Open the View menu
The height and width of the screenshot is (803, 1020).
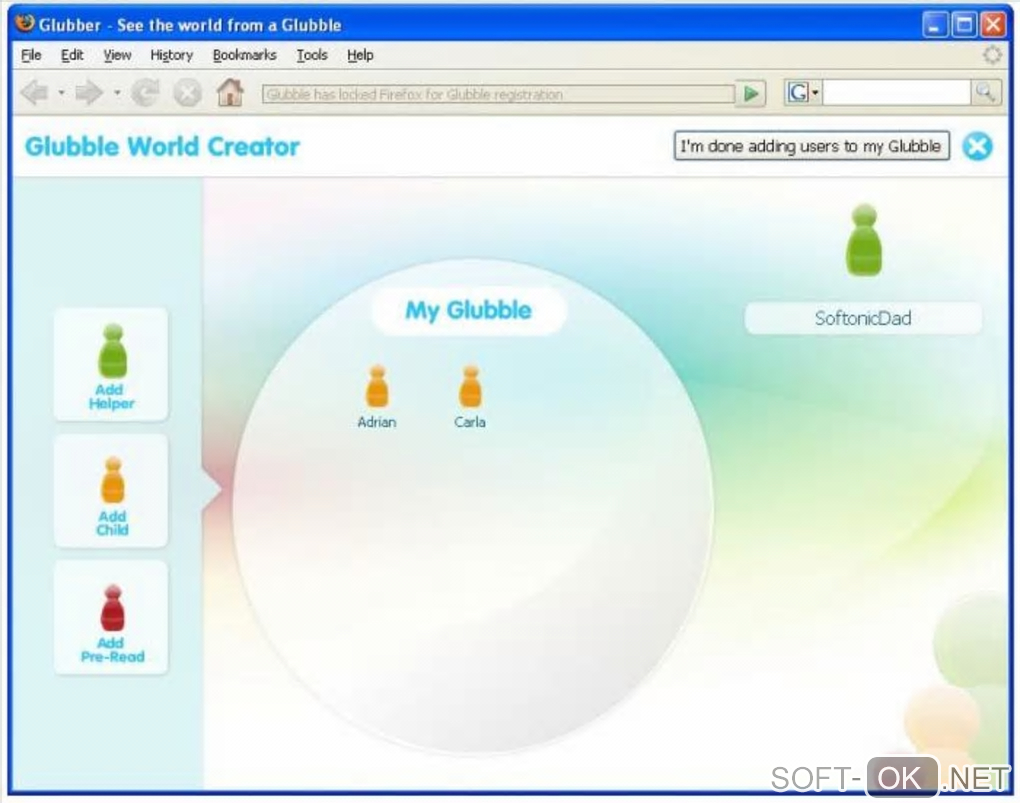click(x=117, y=55)
